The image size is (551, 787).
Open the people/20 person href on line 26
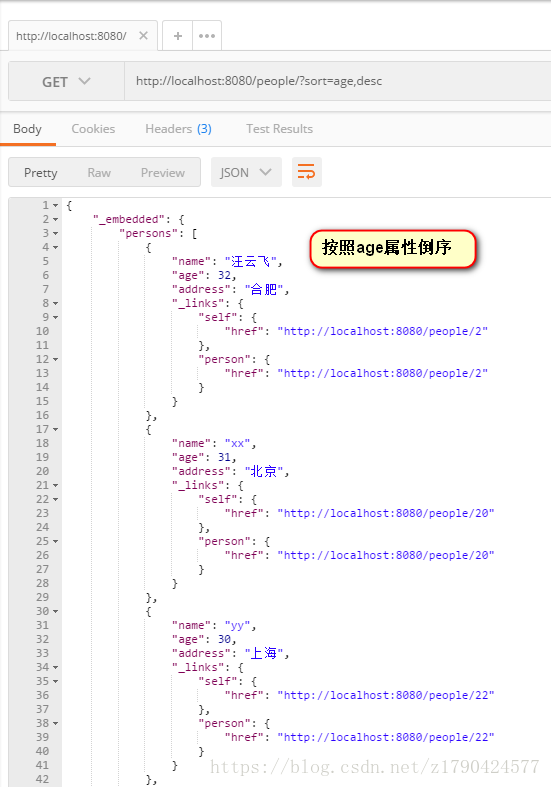point(386,555)
